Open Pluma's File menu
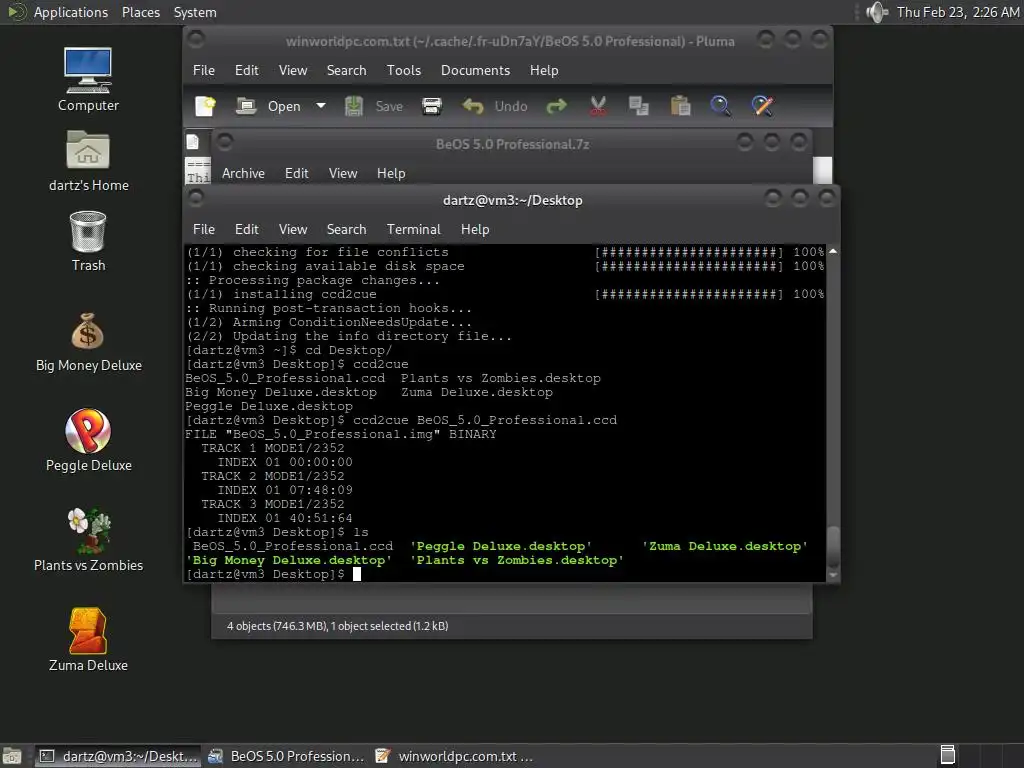Screen dimensions: 1024x768 coord(204,70)
